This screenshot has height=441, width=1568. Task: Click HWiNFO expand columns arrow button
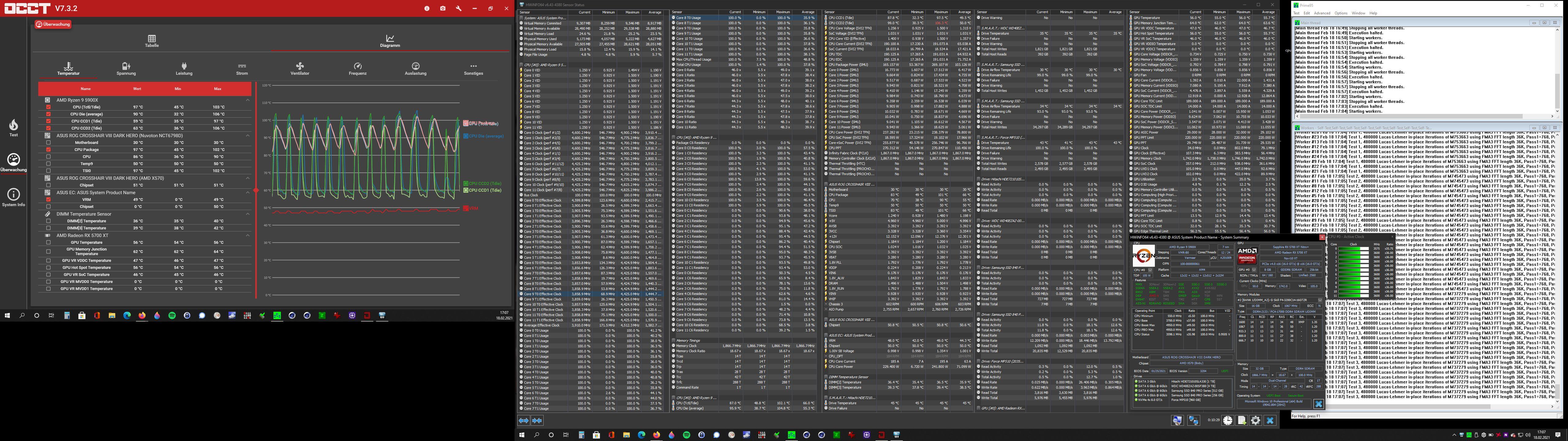coord(523,420)
